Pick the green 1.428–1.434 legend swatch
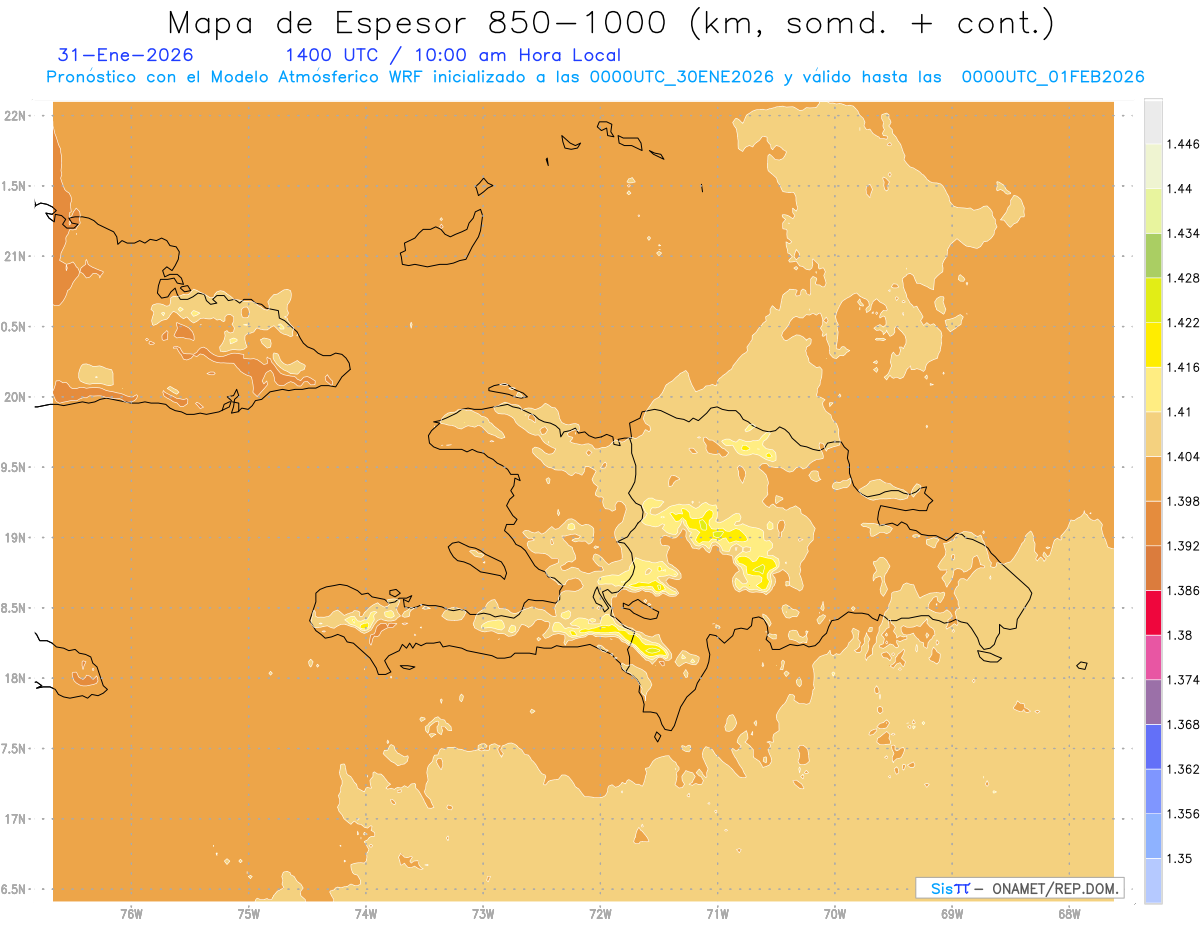The image size is (1200, 927). [x=1153, y=255]
